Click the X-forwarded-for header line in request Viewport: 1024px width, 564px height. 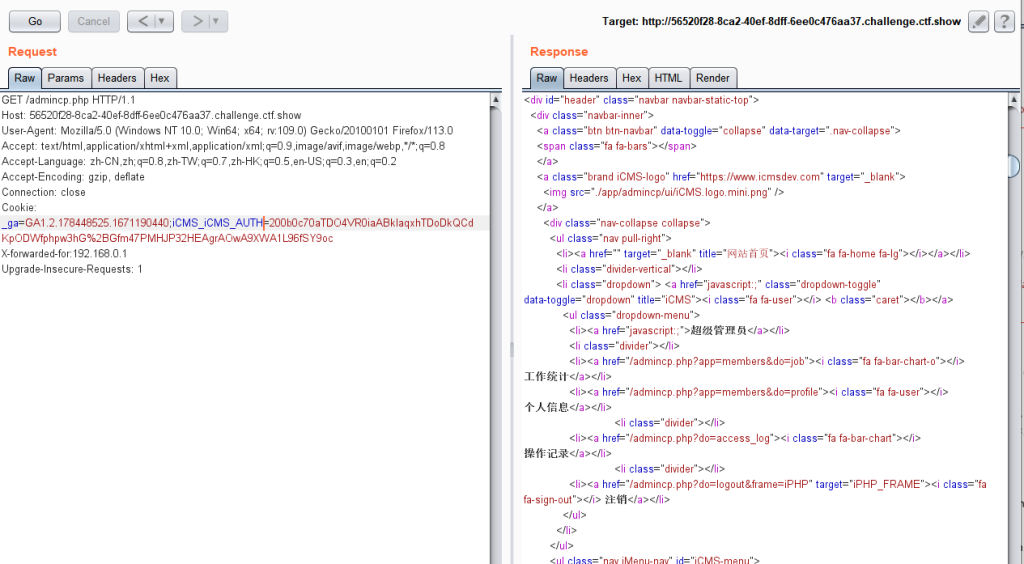click(x=65, y=254)
